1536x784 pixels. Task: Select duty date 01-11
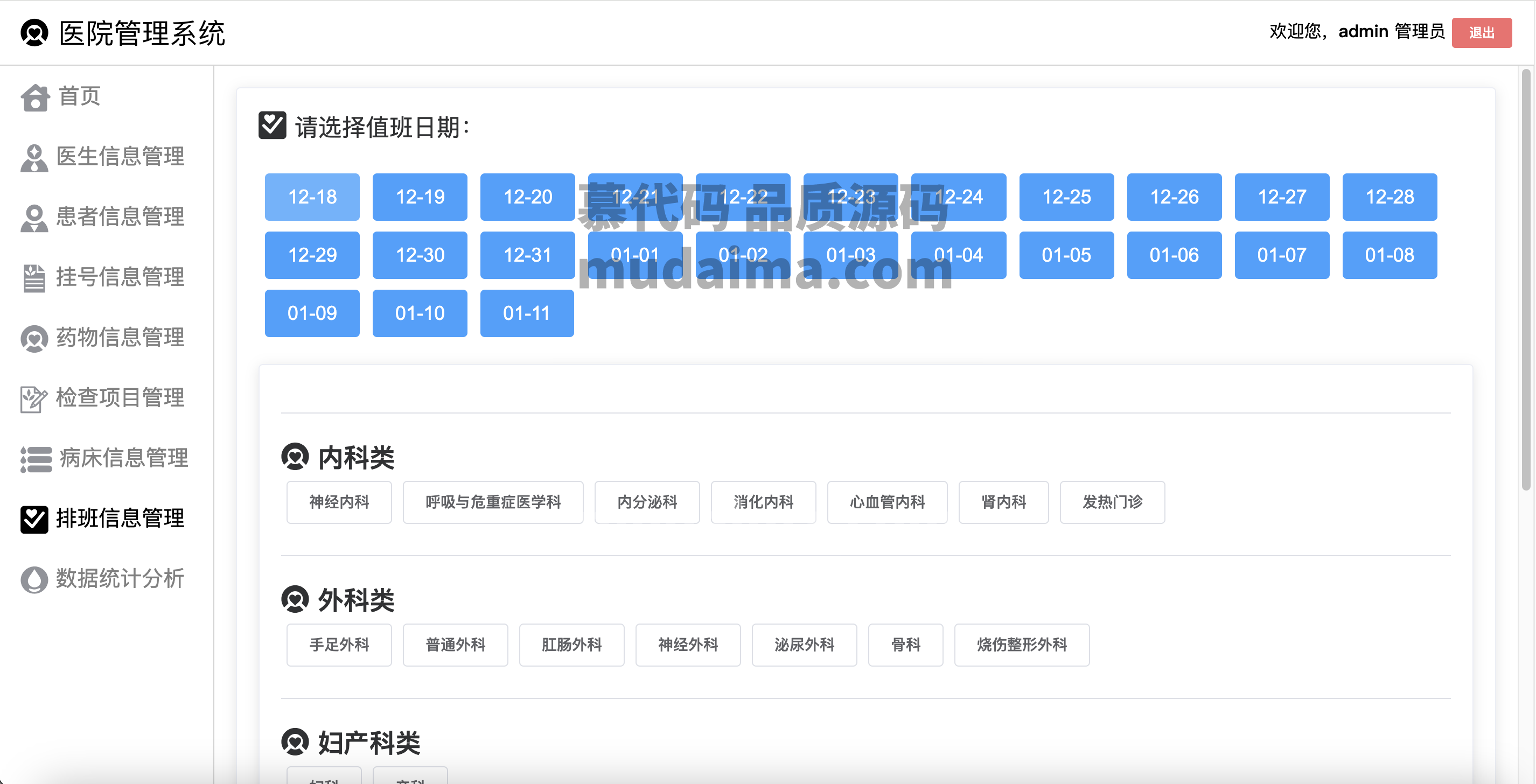click(x=527, y=313)
